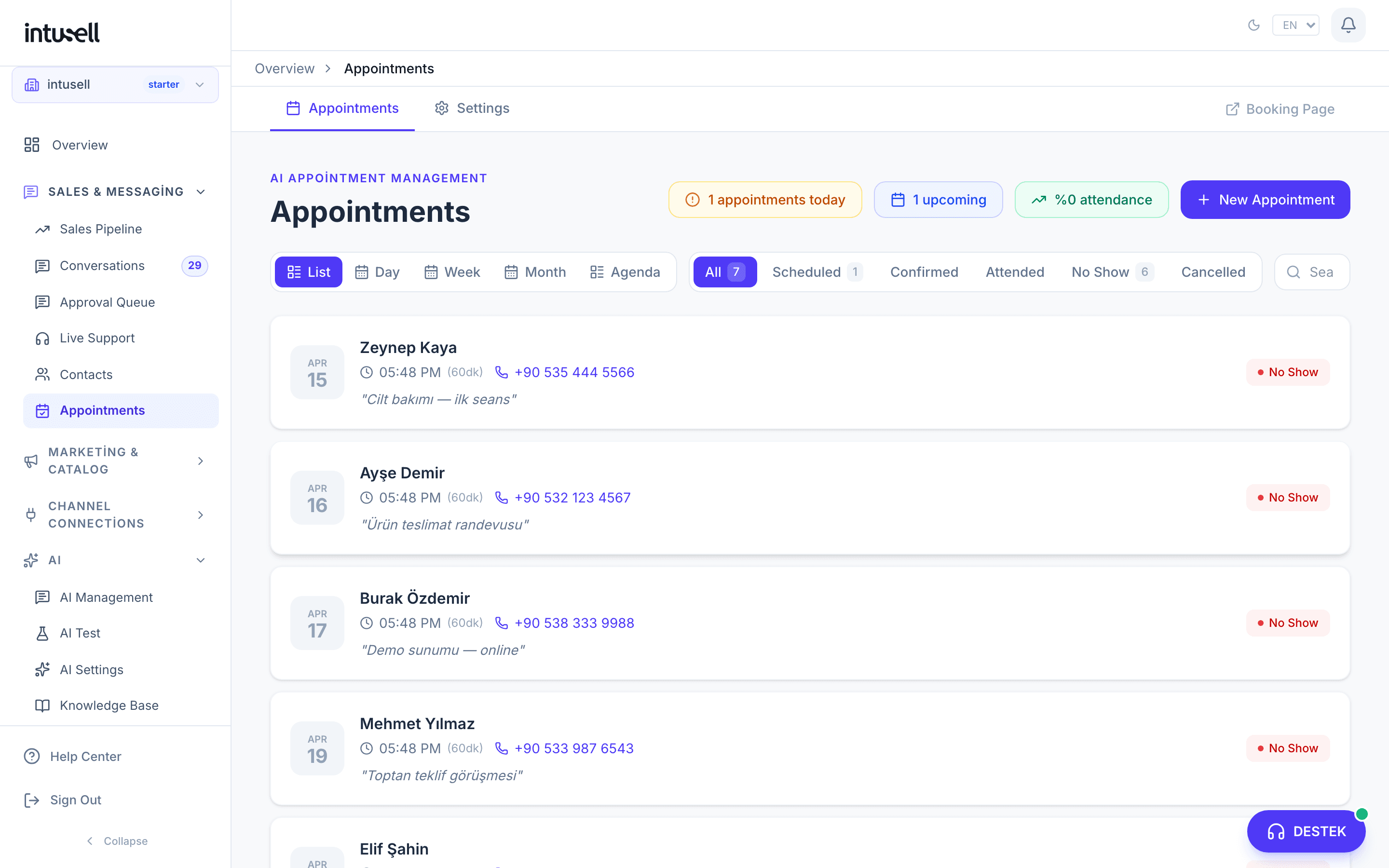Collapse the Sales & Messaging section
The image size is (1389, 868).
pos(115,192)
